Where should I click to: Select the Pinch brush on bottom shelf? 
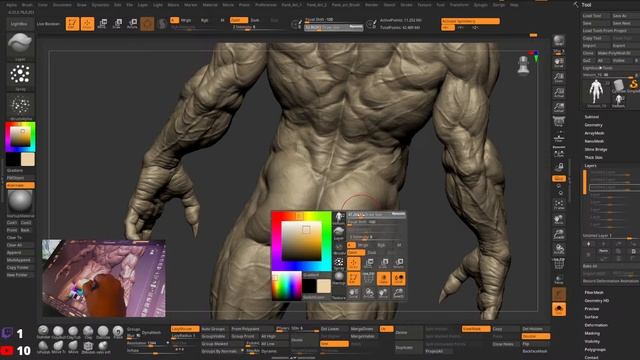(118, 332)
